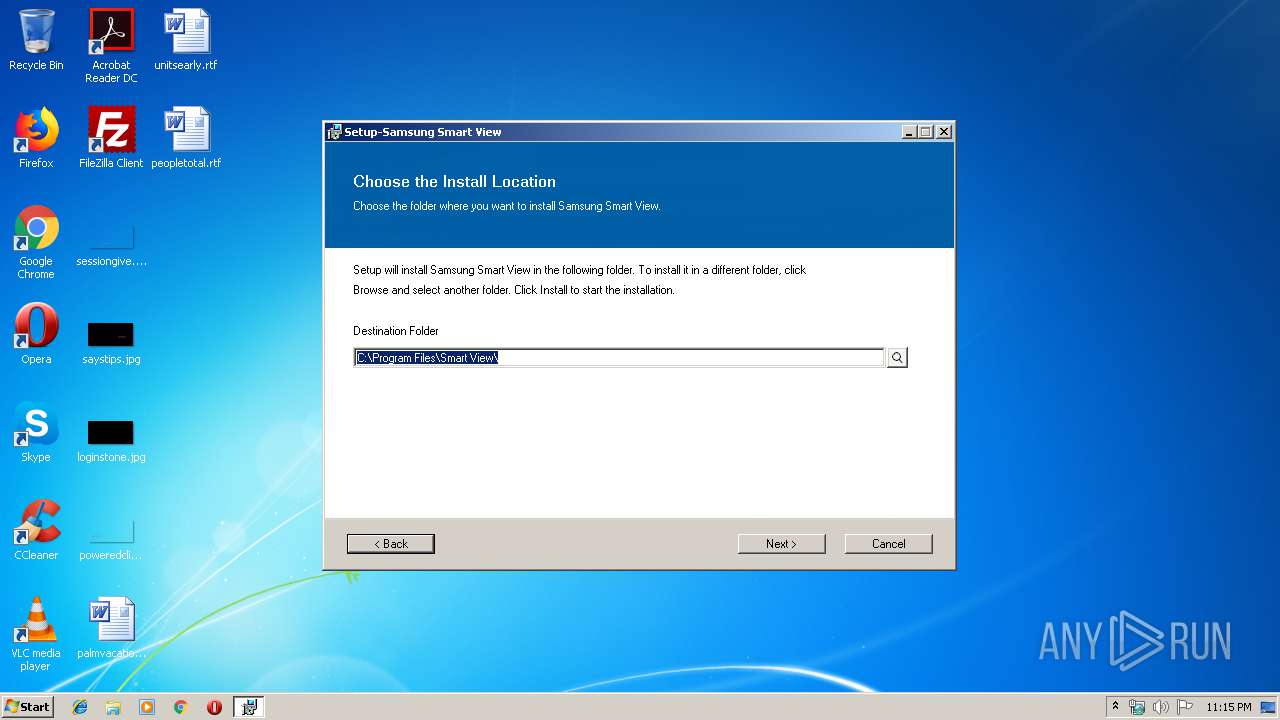The width and height of the screenshot is (1280, 720).
Task: Click the browse folder magnifier icon
Action: tap(897, 357)
